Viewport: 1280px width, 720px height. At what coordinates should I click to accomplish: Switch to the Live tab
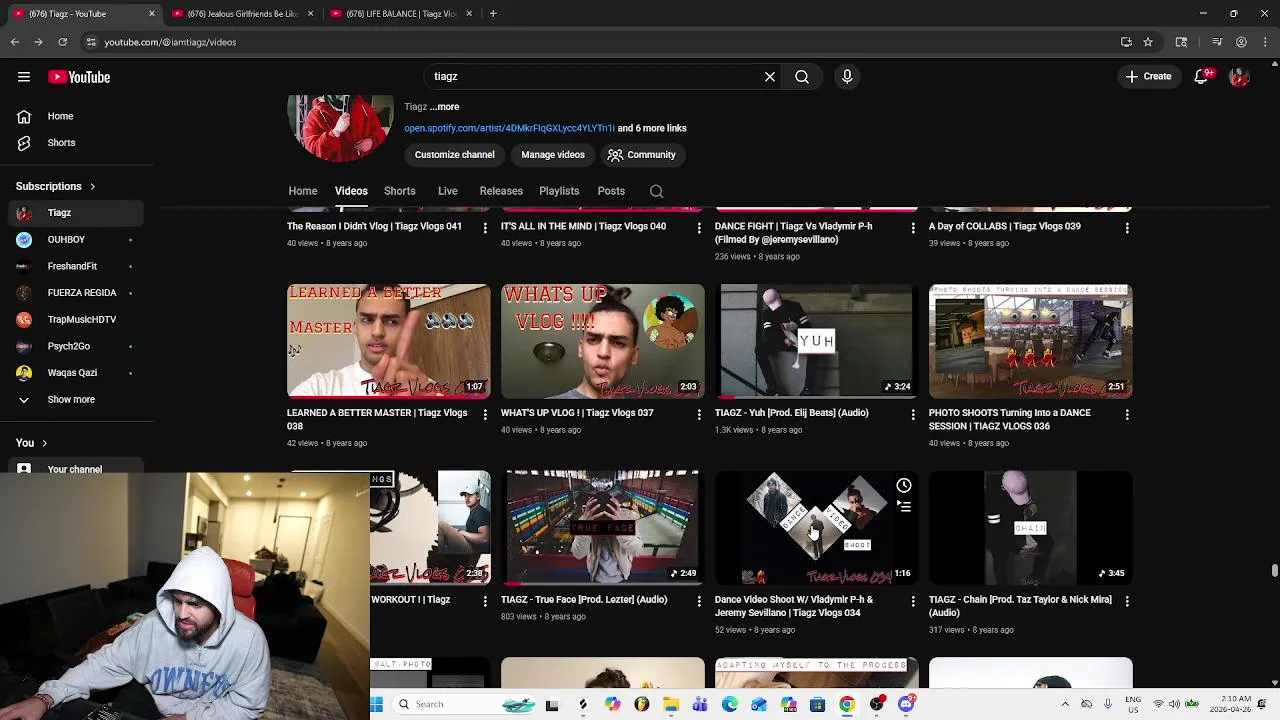pyautogui.click(x=448, y=191)
